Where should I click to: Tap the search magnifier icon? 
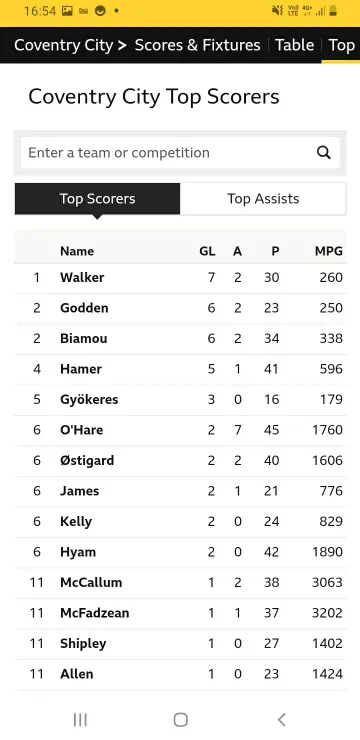tap(324, 152)
